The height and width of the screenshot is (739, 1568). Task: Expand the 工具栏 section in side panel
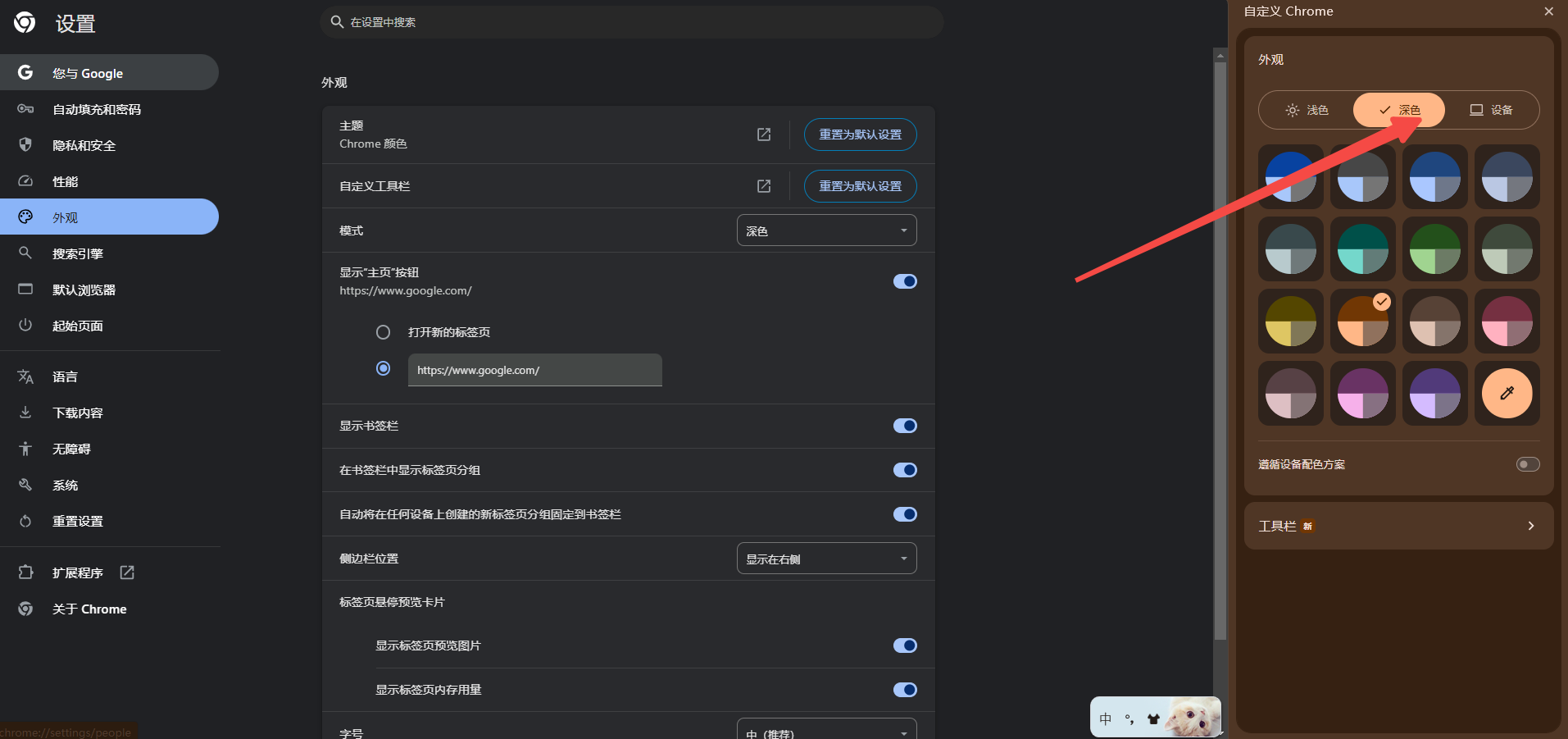tap(1398, 526)
